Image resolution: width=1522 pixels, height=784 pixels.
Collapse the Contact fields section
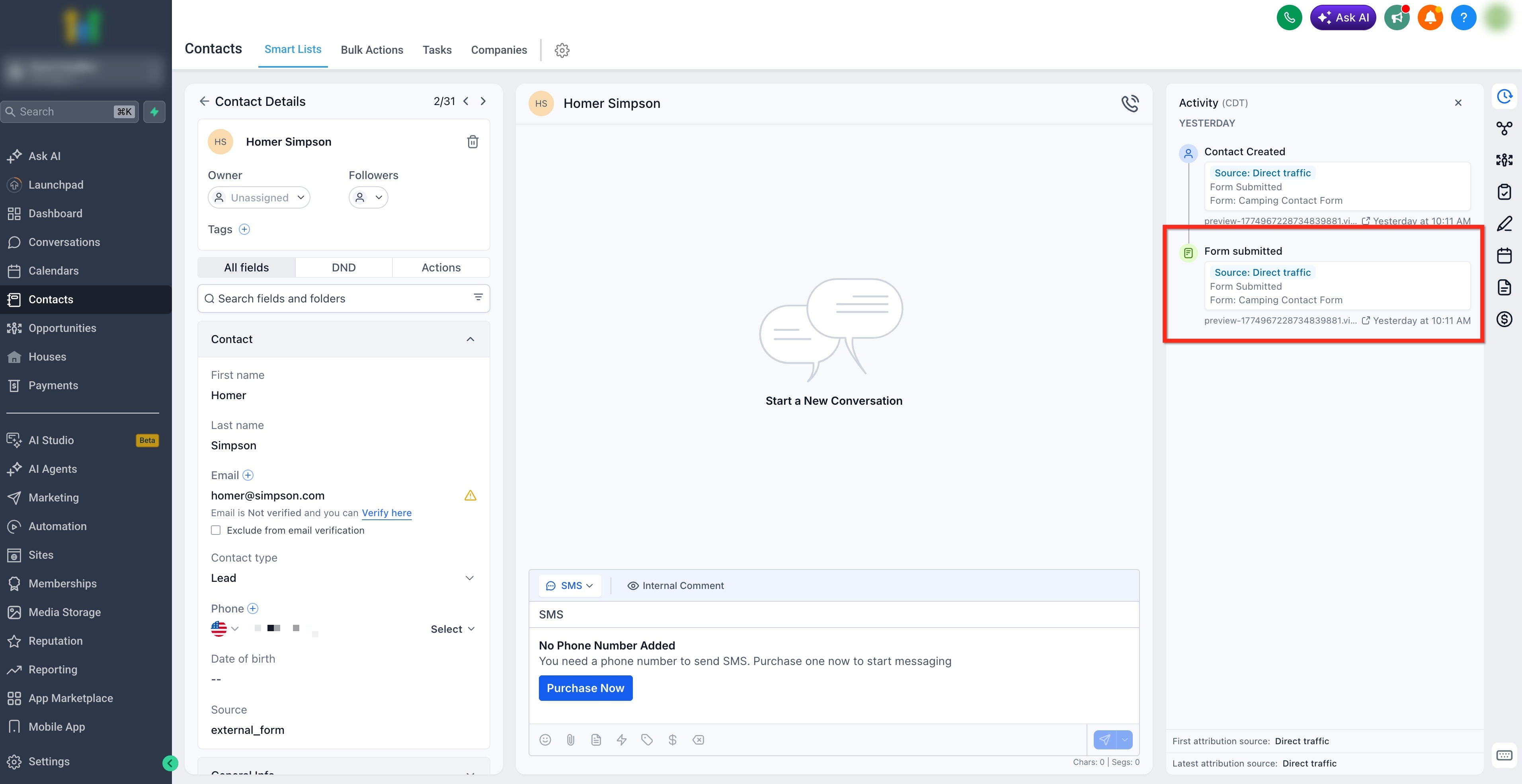[x=470, y=339]
